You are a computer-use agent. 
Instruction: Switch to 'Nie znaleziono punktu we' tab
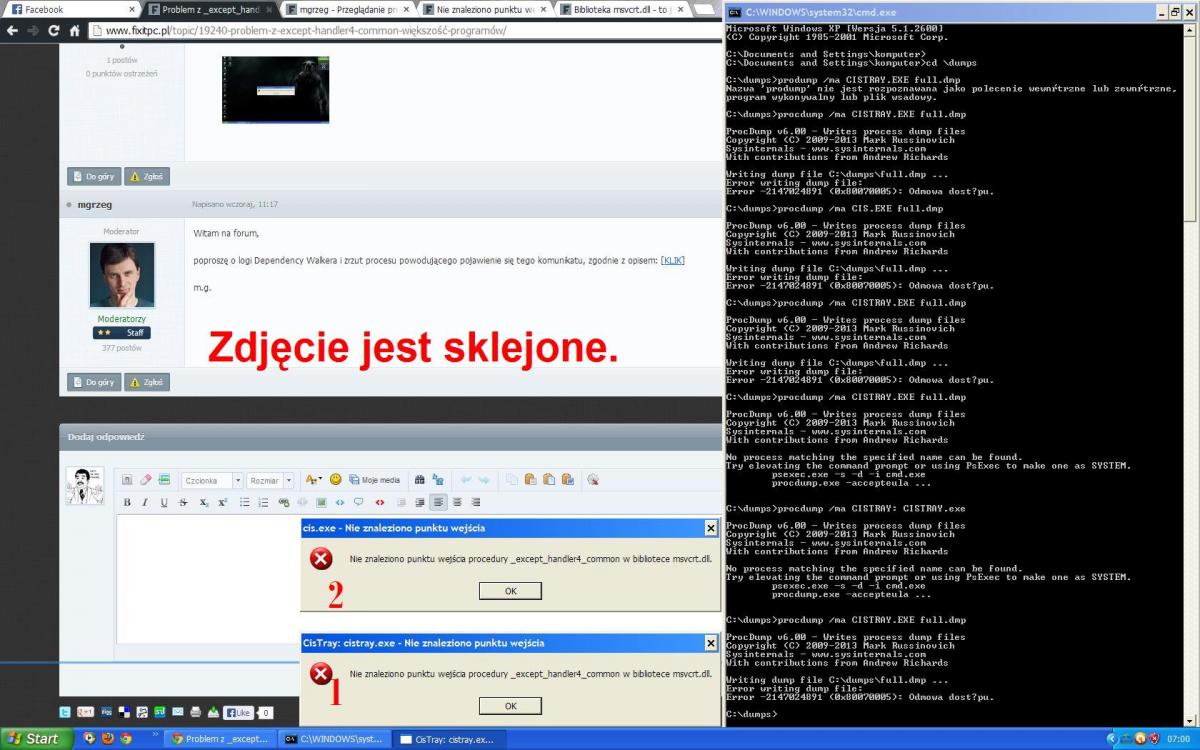point(485,9)
